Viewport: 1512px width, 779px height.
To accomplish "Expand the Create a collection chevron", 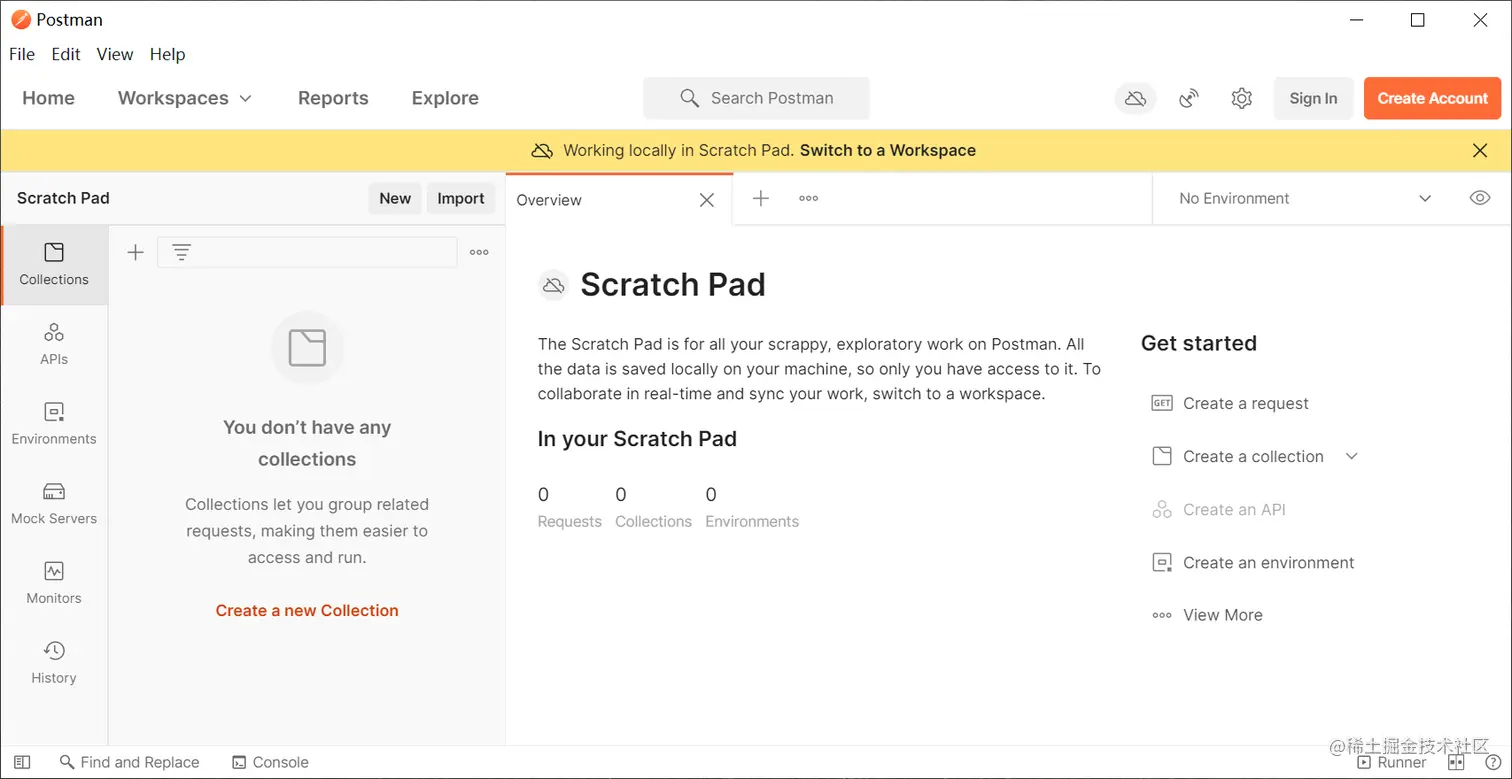I will click(1351, 456).
